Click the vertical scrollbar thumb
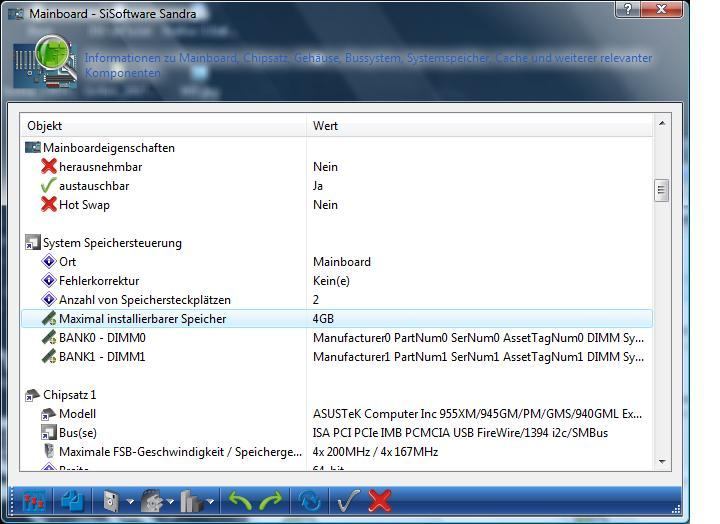720x524 pixels. coord(662,190)
